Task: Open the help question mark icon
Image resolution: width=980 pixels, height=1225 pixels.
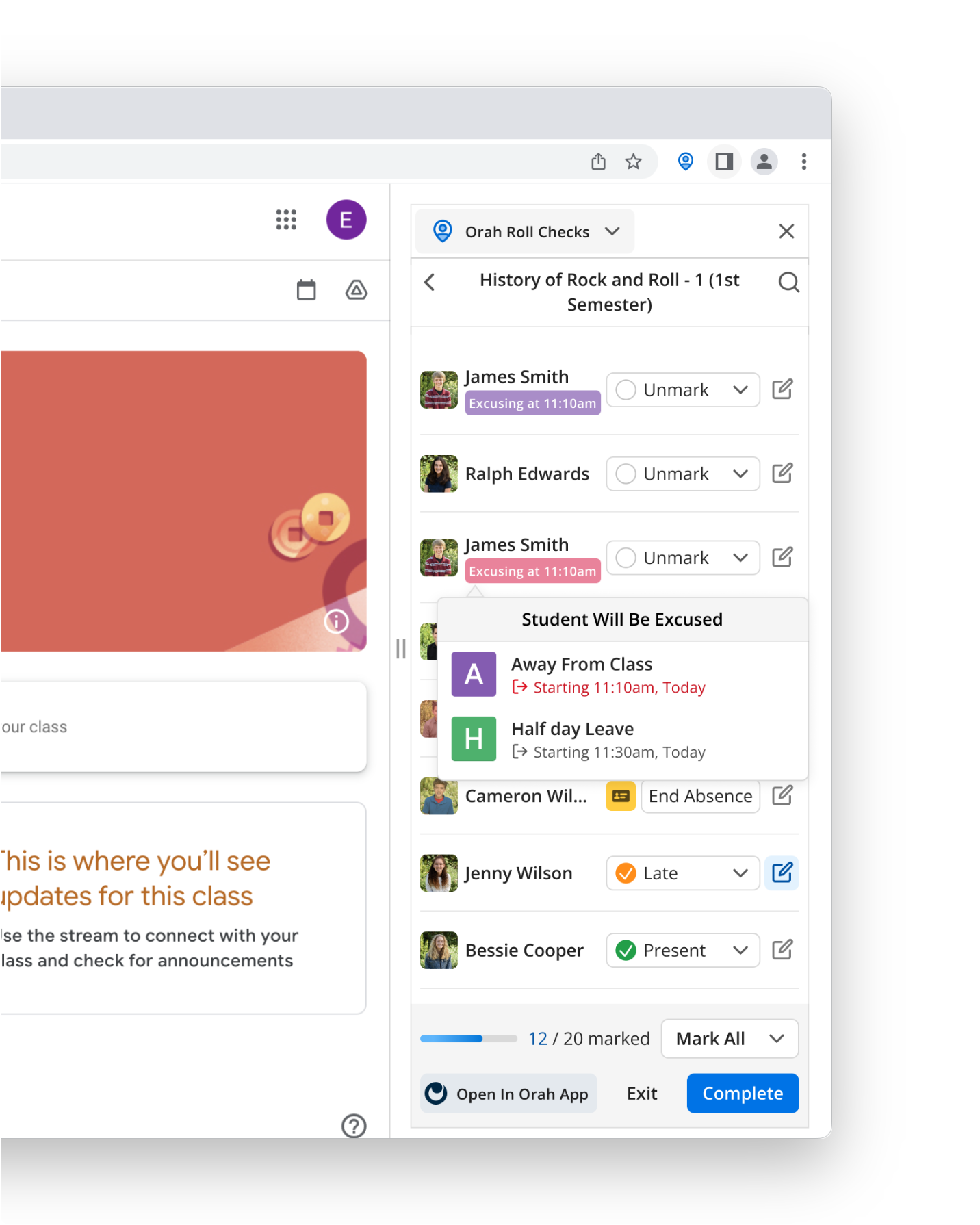Action: pos(354,1126)
